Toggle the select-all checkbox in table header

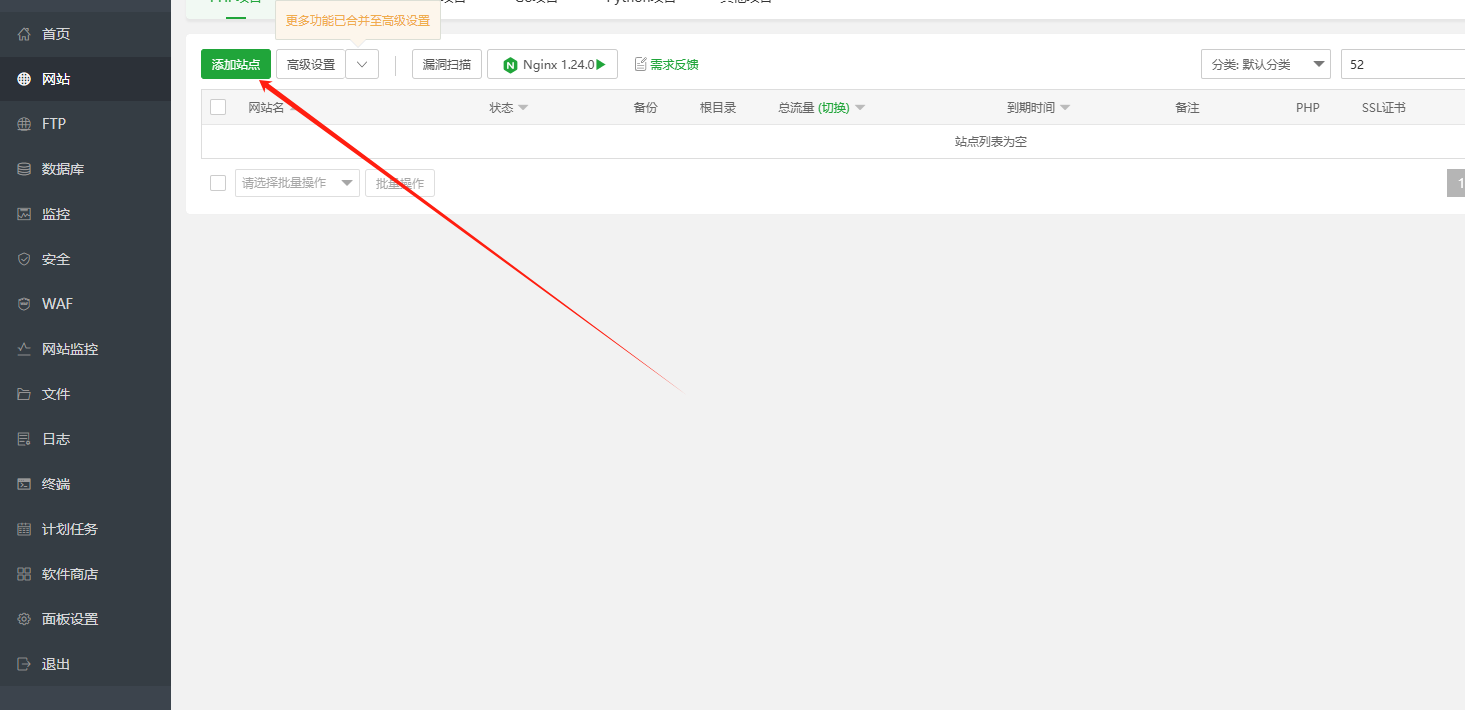click(218, 107)
